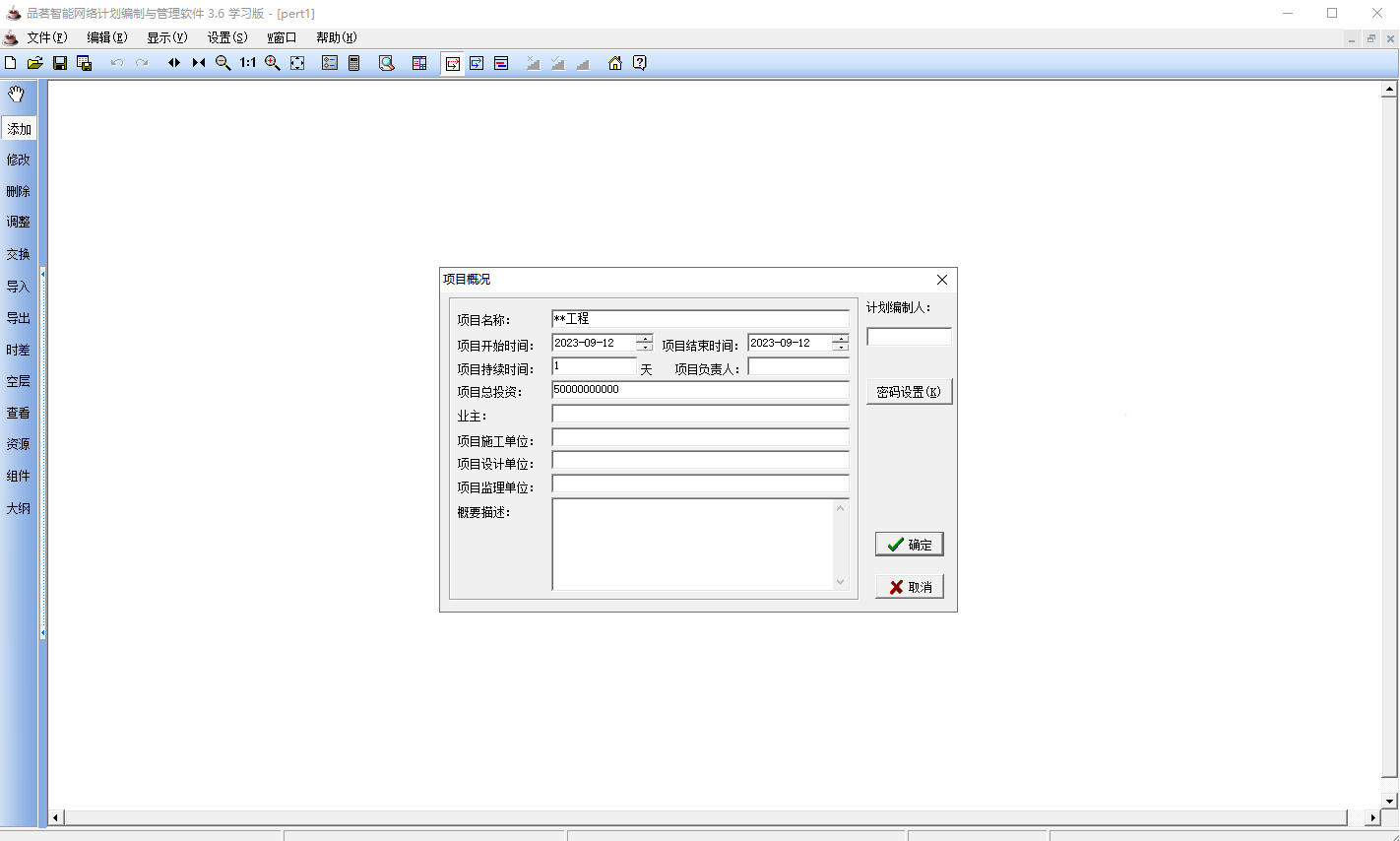The image size is (1400, 841).
Task: Select 大纲 in the left sidebar
Action: 19,508
